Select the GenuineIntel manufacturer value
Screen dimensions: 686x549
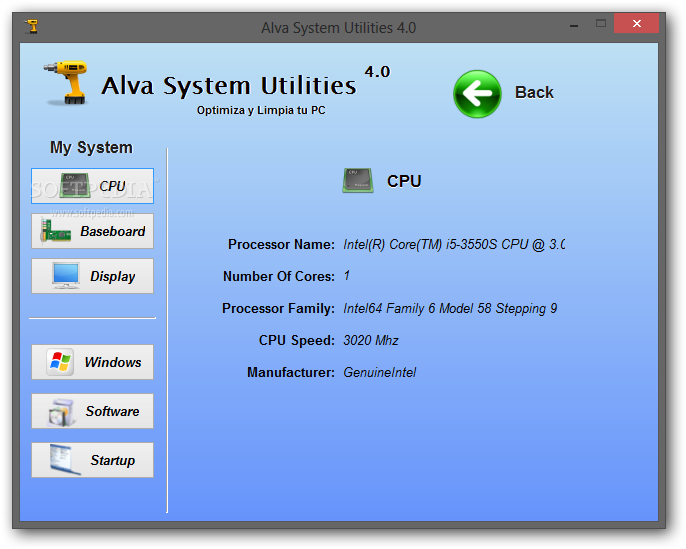[379, 372]
